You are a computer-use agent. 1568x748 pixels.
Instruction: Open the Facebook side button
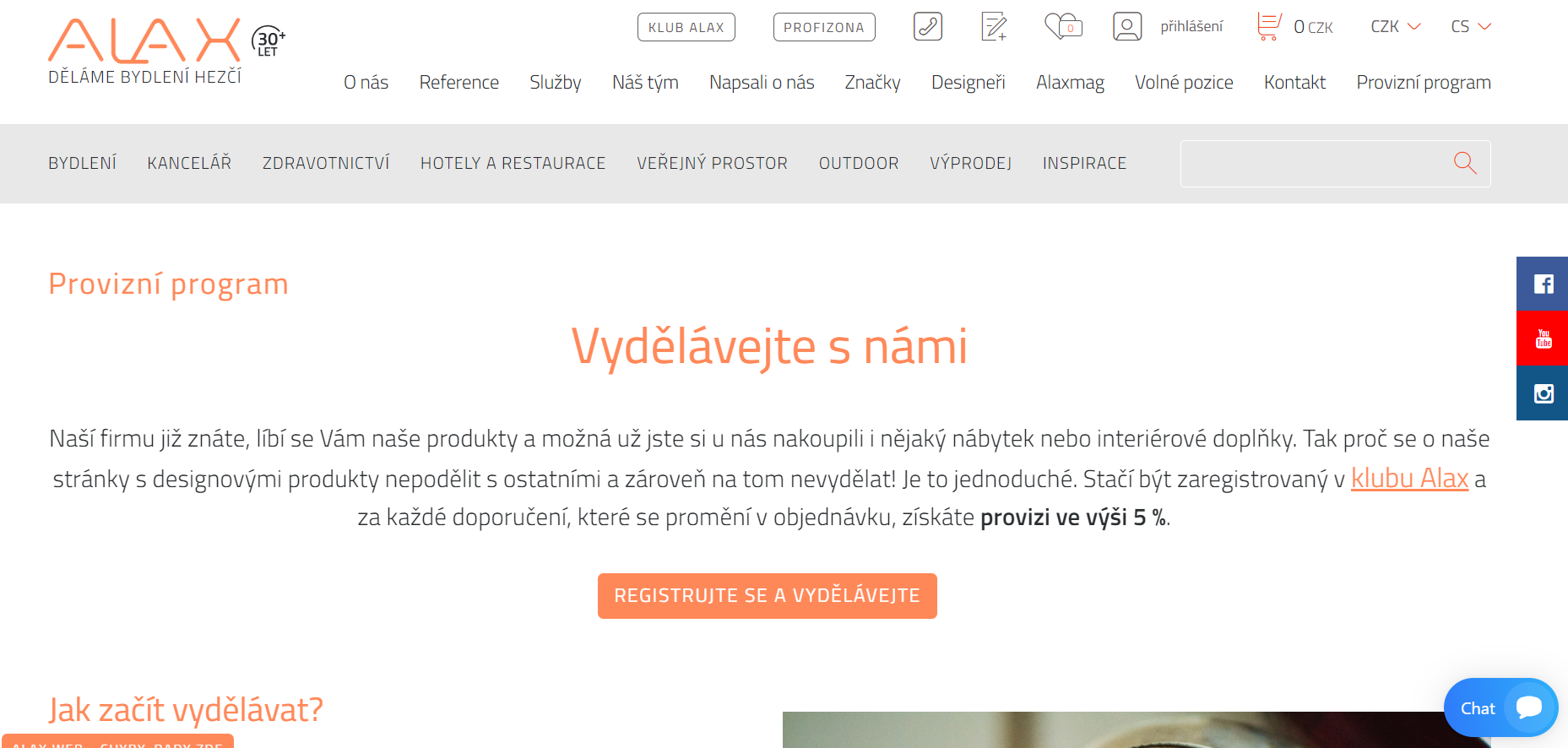coord(1543,284)
